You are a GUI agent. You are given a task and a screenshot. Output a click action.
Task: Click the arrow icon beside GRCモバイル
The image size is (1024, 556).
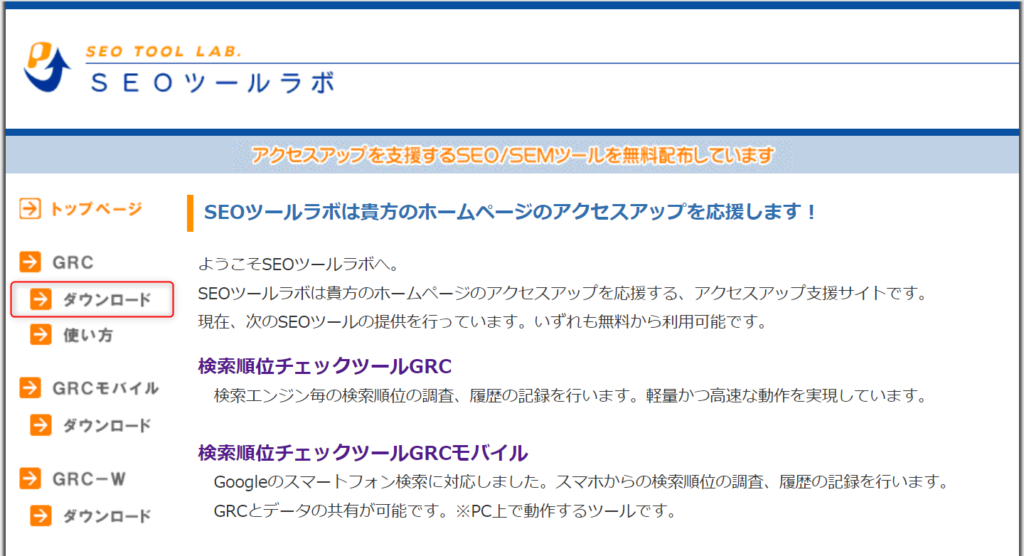click(x=30, y=387)
